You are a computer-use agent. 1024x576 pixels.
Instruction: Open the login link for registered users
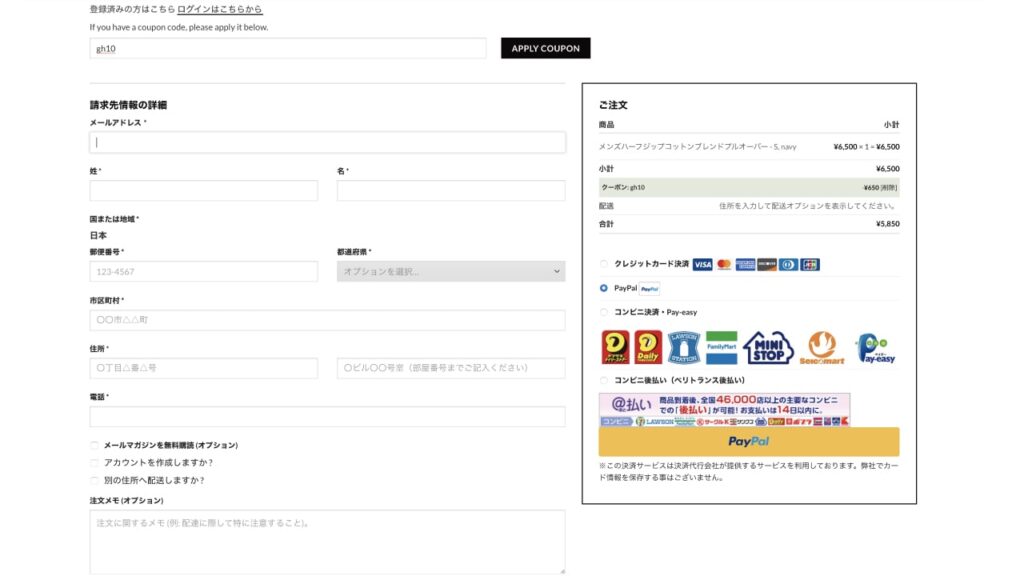[x=219, y=9]
